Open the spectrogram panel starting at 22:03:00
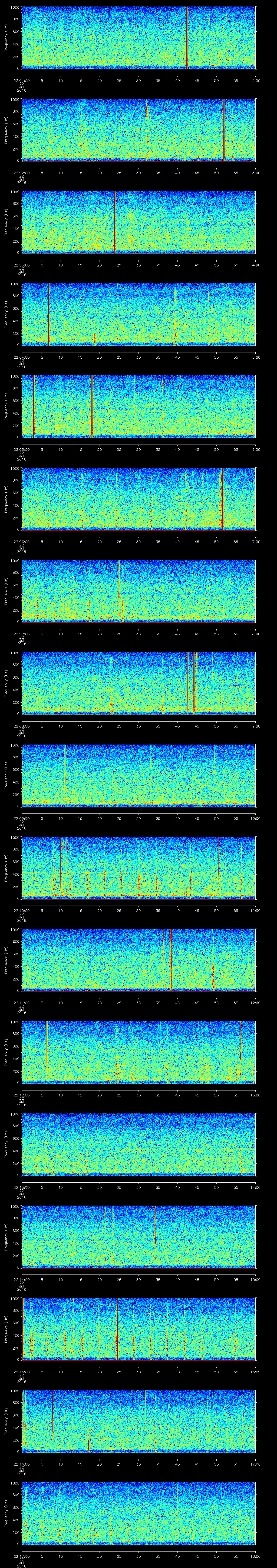277x1568 pixels. (x=139, y=222)
